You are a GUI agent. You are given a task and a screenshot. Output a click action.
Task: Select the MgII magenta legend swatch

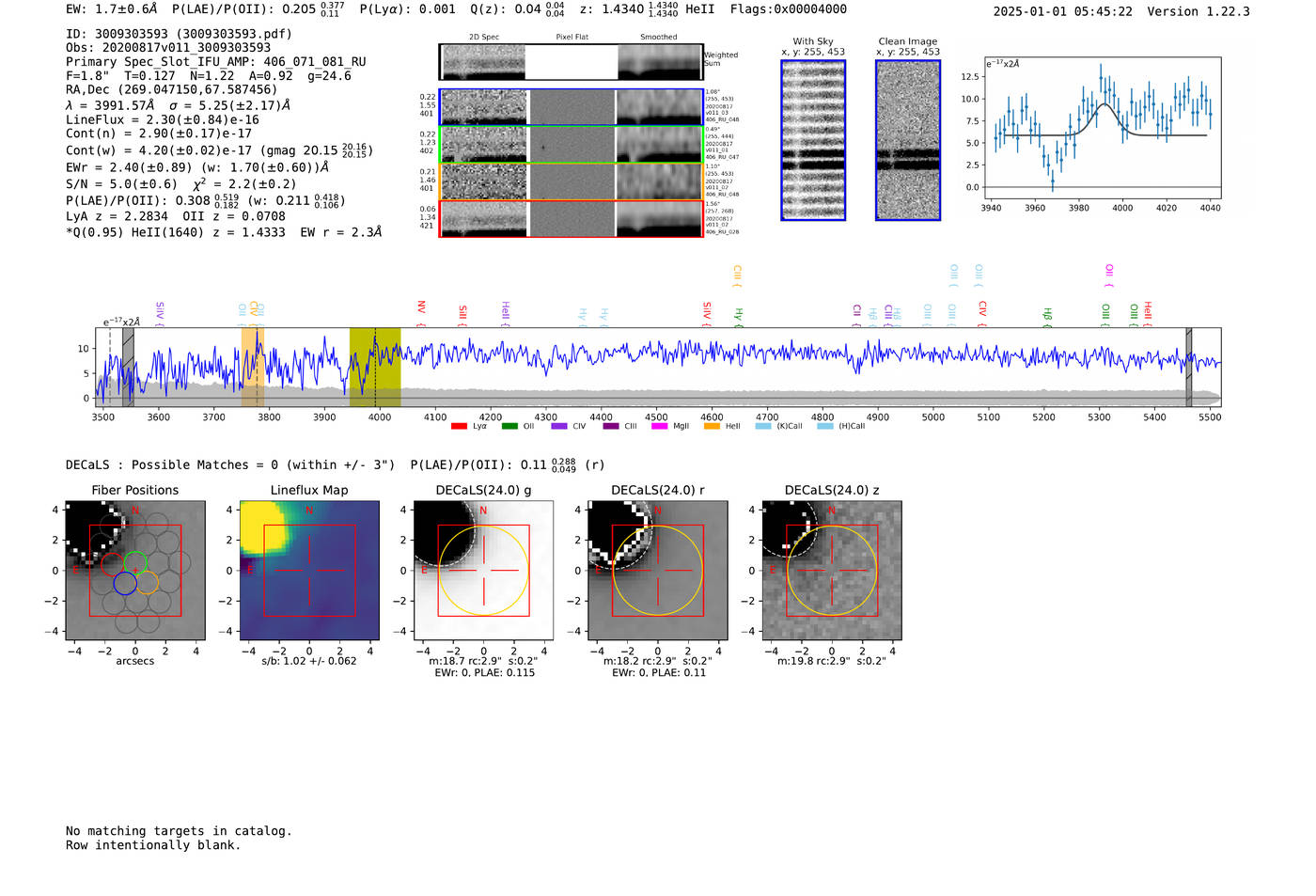coord(660,426)
